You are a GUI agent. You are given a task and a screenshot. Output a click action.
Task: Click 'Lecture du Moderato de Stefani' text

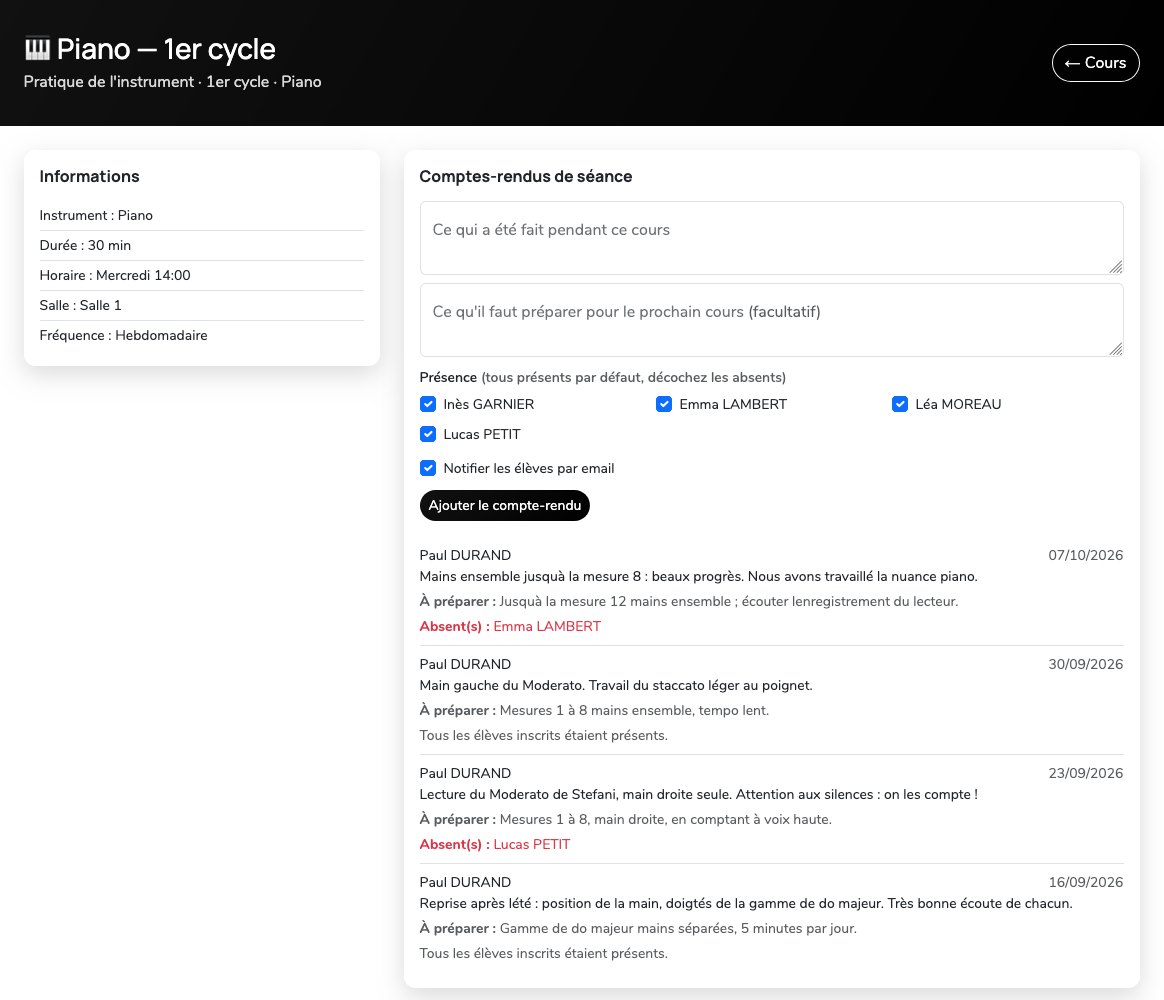(699, 795)
